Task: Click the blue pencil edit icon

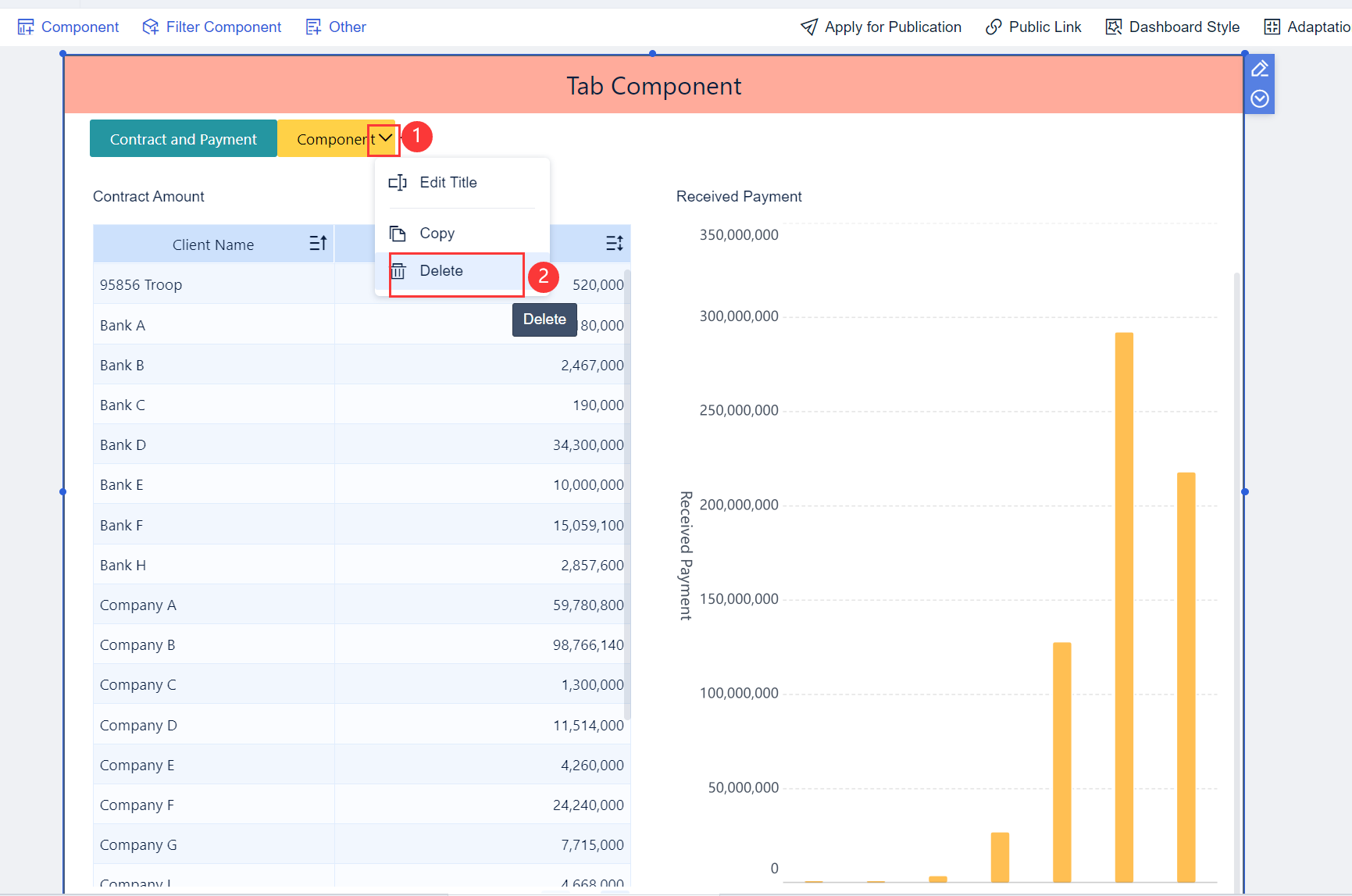Action: 1258,69
